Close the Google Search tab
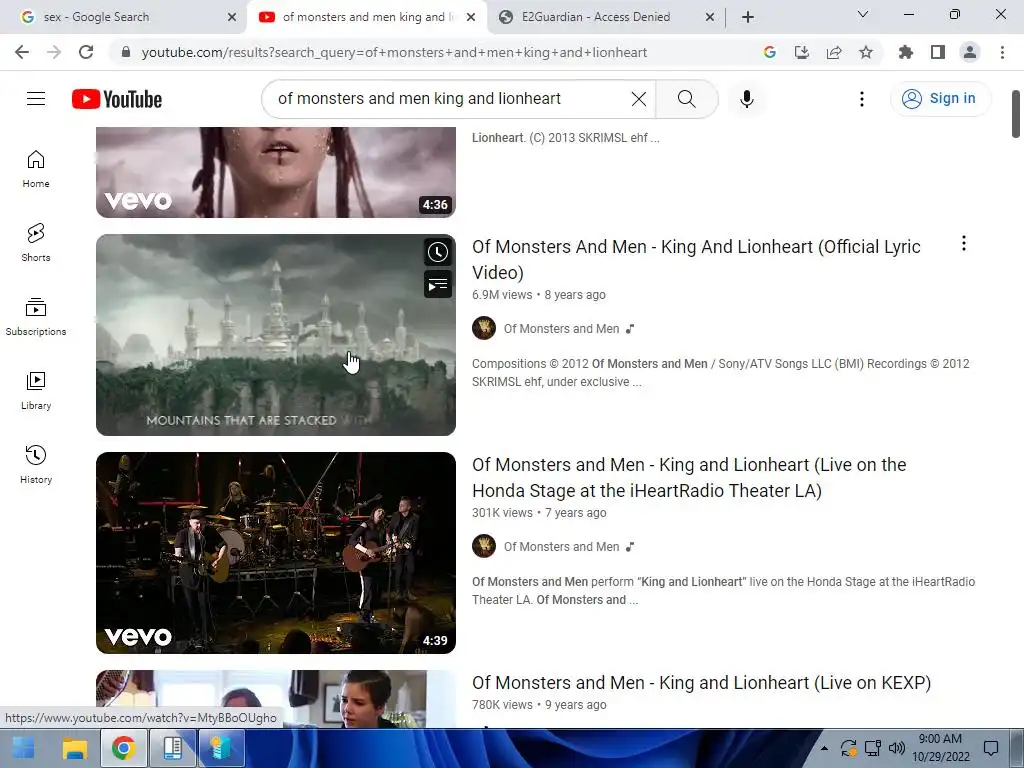 pos(232,17)
